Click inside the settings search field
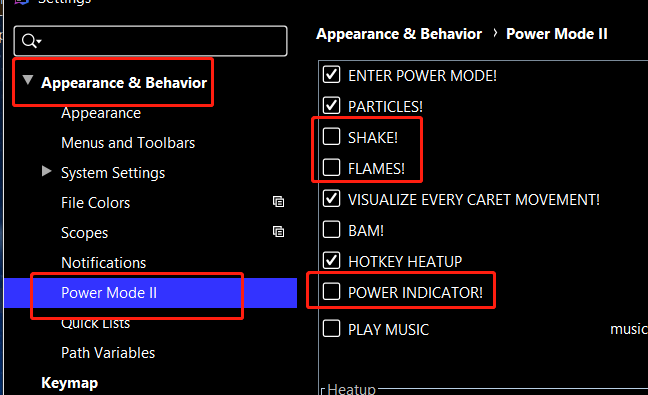The height and width of the screenshot is (395, 648). coord(150,41)
